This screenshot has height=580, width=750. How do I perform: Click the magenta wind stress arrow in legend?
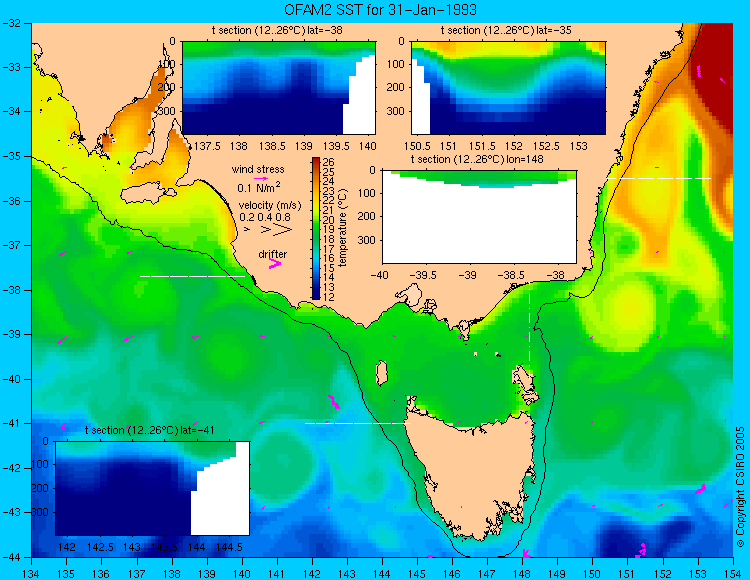click(x=261, y=178)
